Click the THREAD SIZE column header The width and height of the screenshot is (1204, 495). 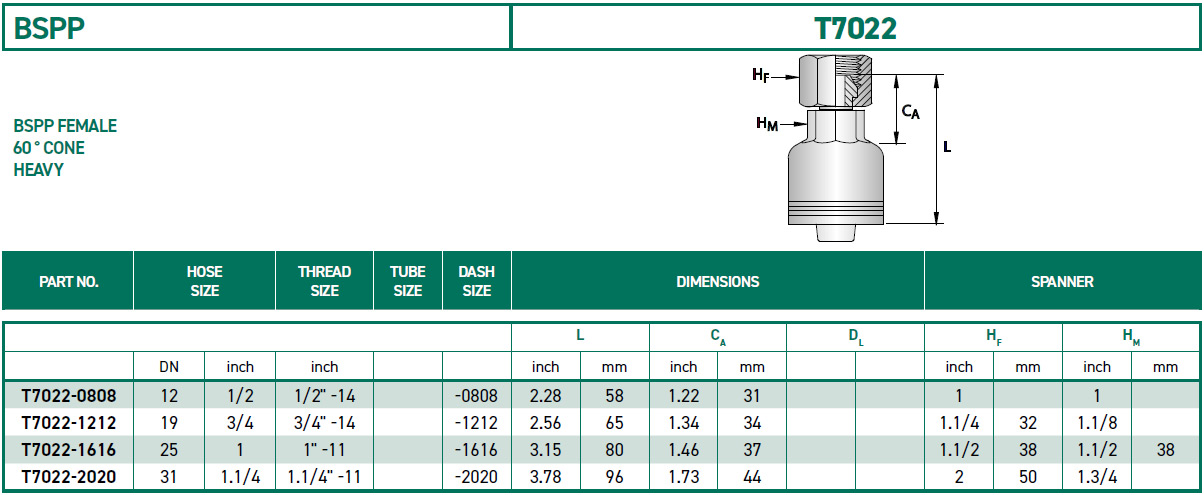coord(324,282)
